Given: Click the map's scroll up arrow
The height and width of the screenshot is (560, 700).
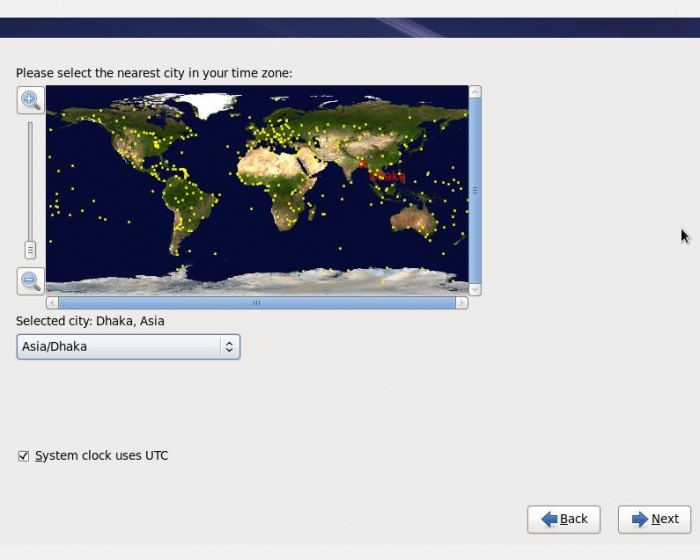Looking at the screenshot, I should pyautogui.click(x=475, y=92).
